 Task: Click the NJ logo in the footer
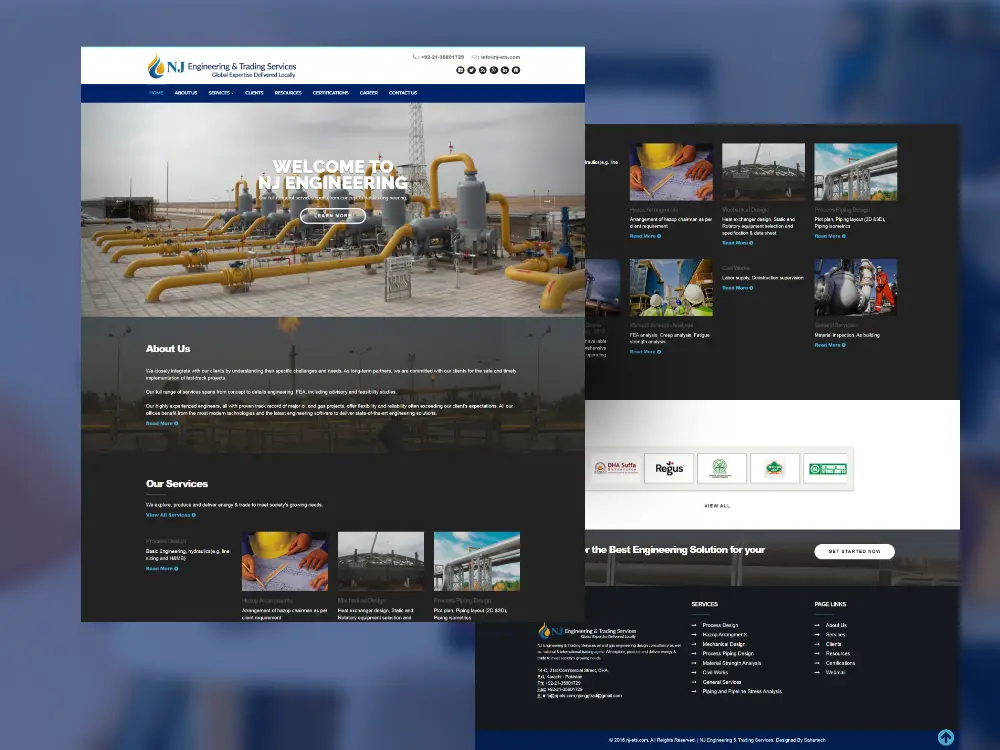click(587, 631)
